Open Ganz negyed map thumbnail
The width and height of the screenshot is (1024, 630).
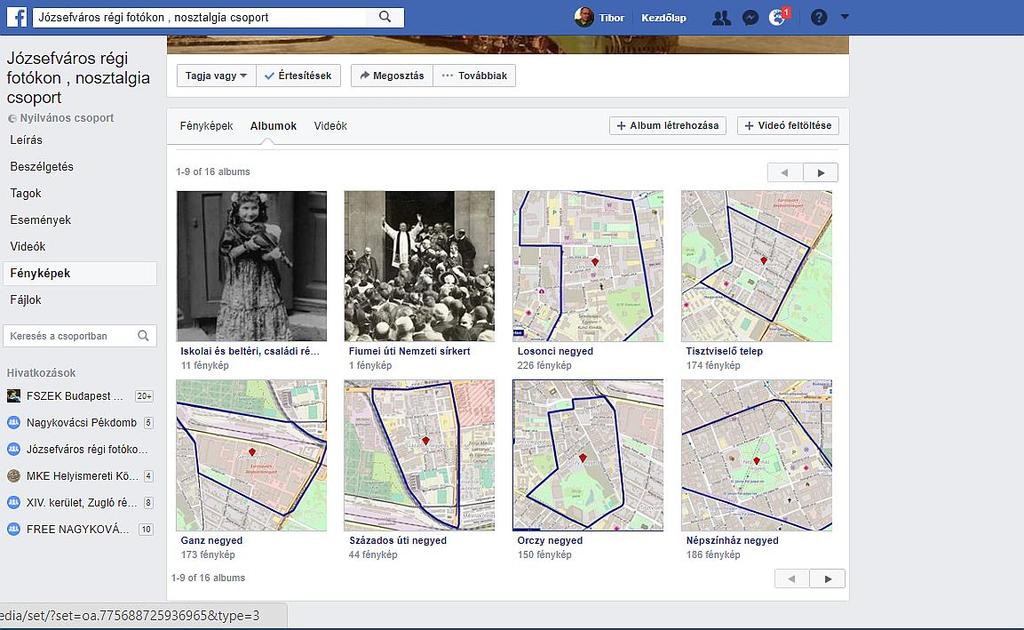251,455
